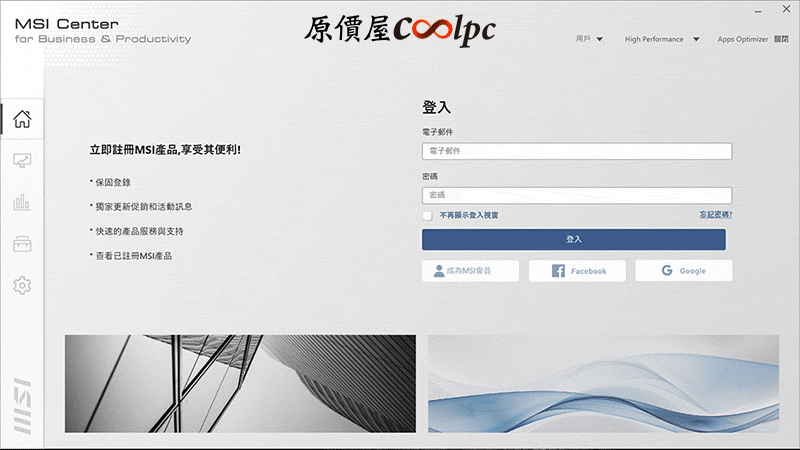This screenshot has height=450, width=800.
Task: Open the 忘記密碼? link
Action: (x=716, y=215)
